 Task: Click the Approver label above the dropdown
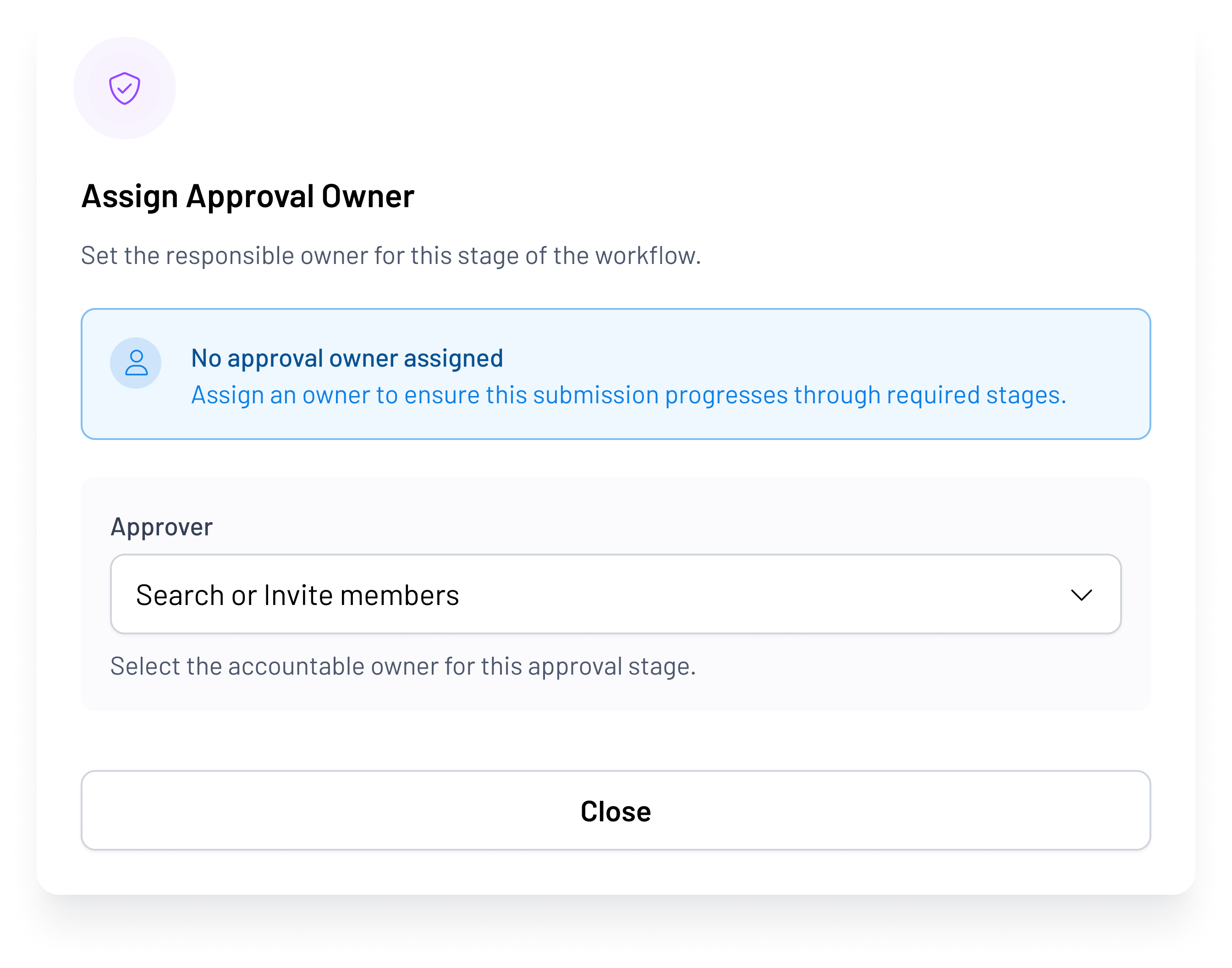(x=161, y=527)
